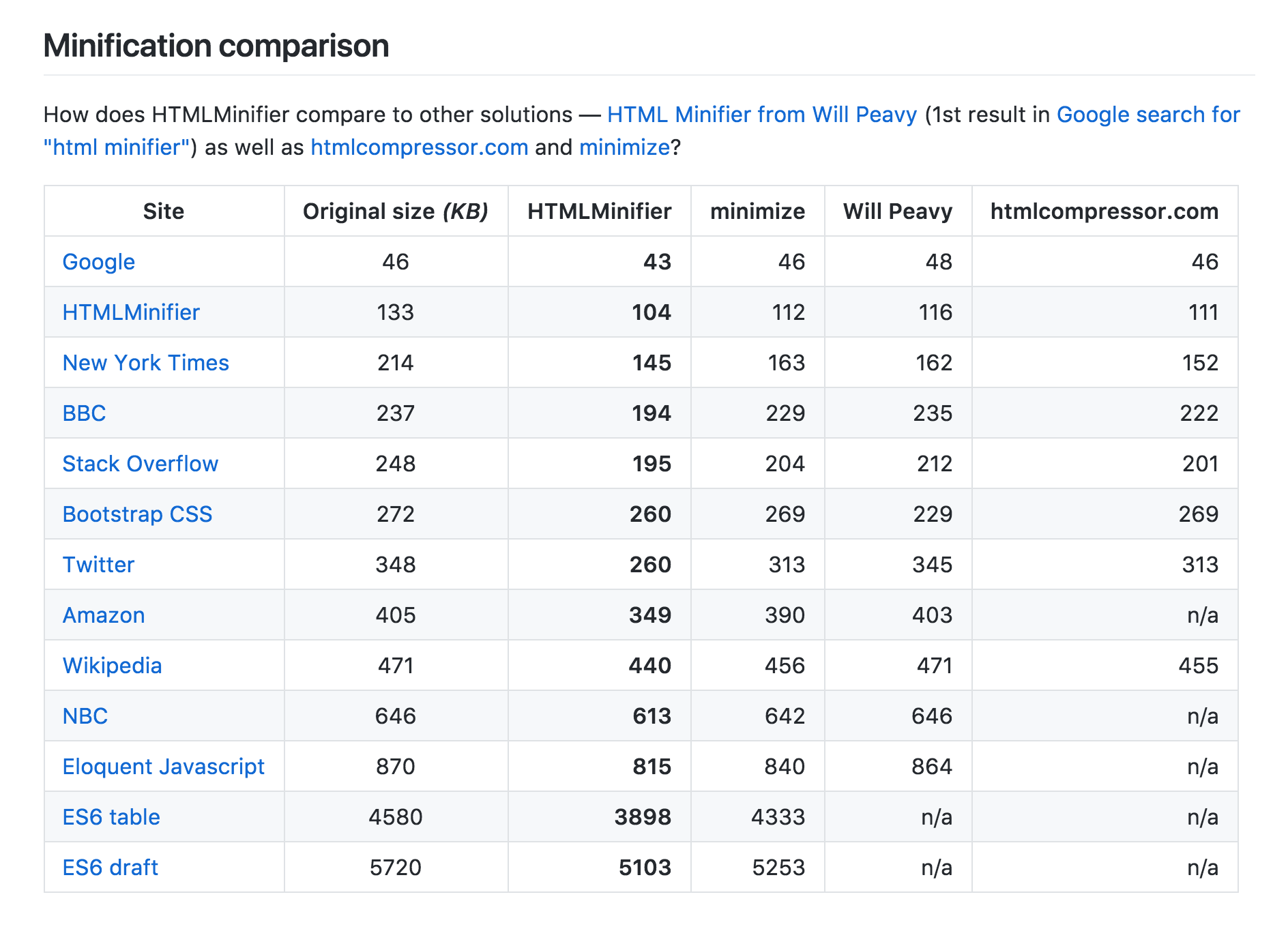
Task: Follow the Google search for "html minifier" link
Action: pyautogui.click(x=1148, y=115)
